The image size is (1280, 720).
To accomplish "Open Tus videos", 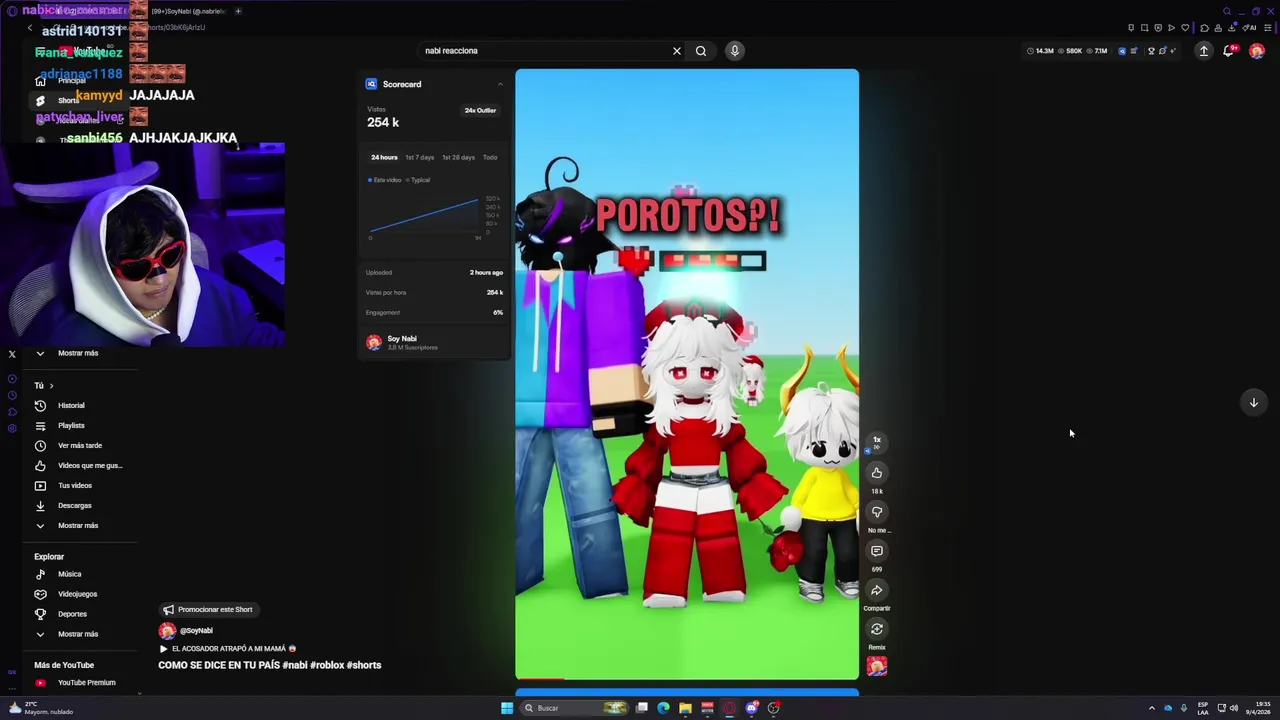I will [x=78, y=485].
